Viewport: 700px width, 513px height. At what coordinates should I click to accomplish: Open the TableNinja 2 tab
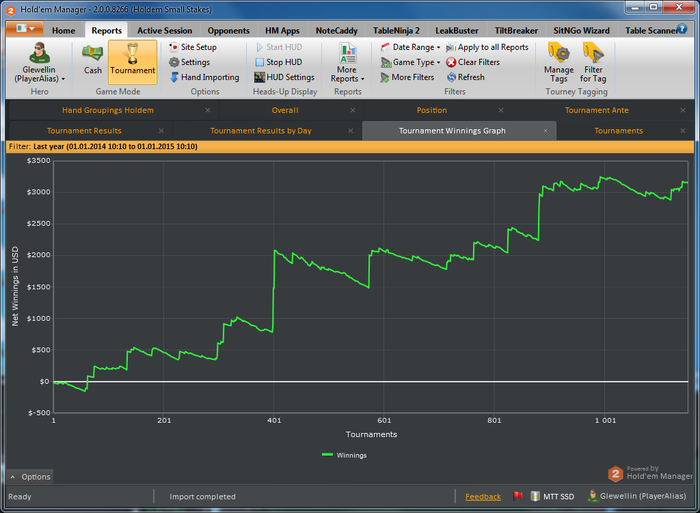396,30
